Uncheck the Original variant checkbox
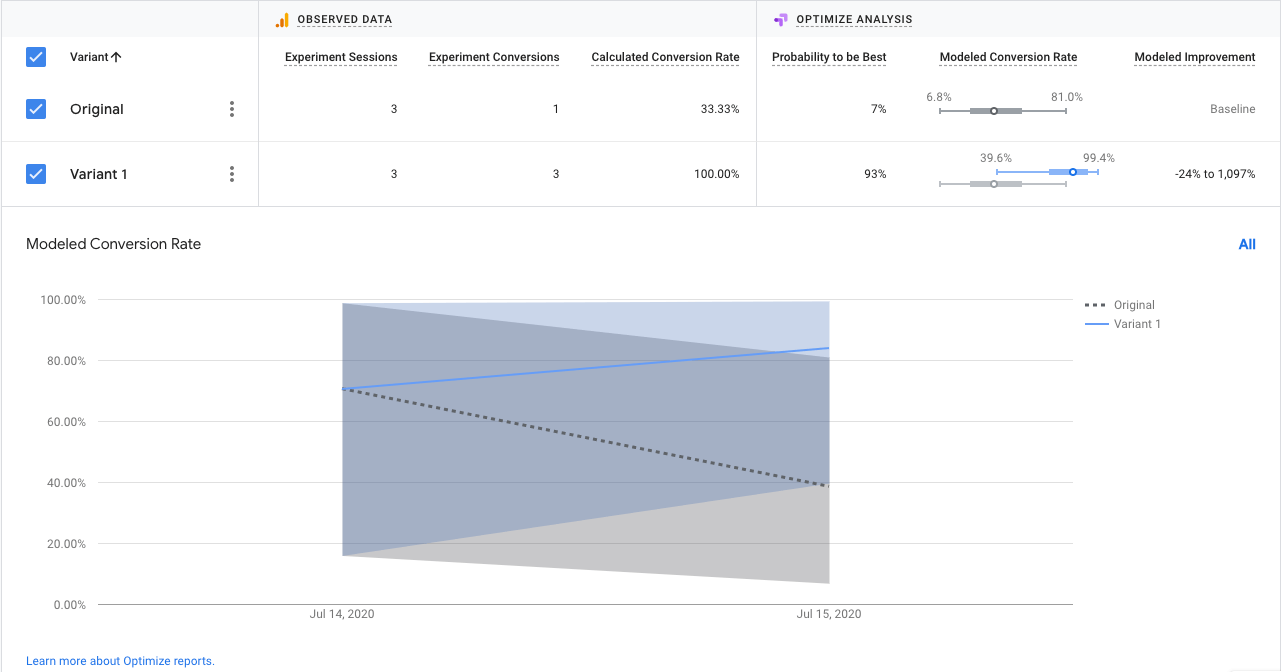 [x=36, y=109]
